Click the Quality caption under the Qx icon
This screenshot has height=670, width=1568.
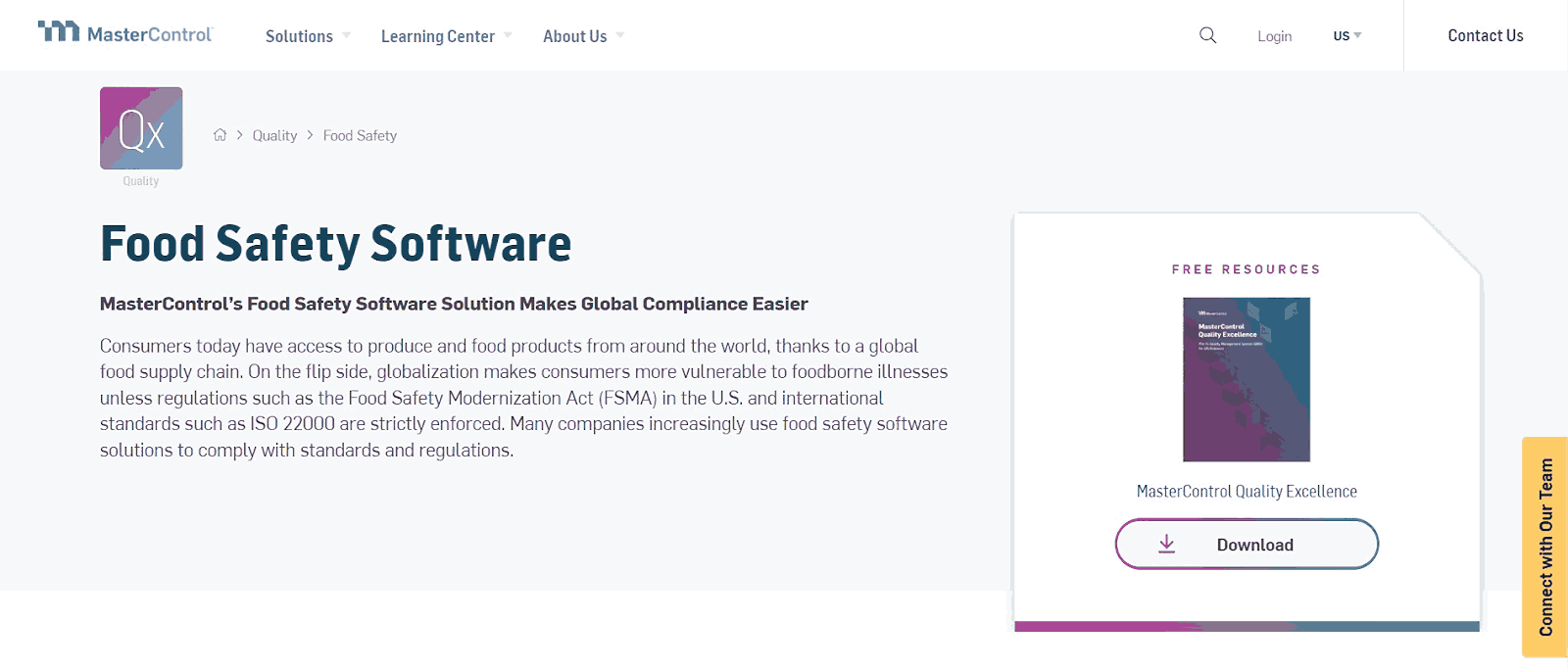click(x=141, y=181)
